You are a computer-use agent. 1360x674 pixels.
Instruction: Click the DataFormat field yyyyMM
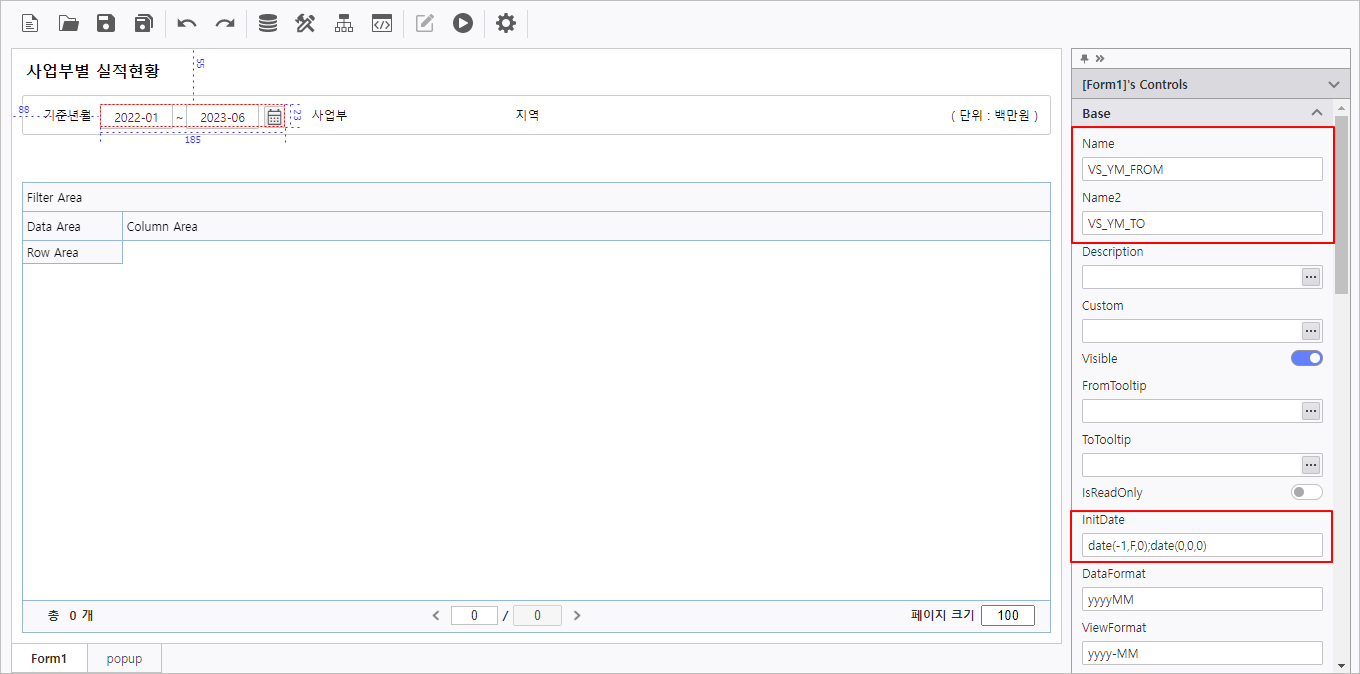pos(1202,599)
